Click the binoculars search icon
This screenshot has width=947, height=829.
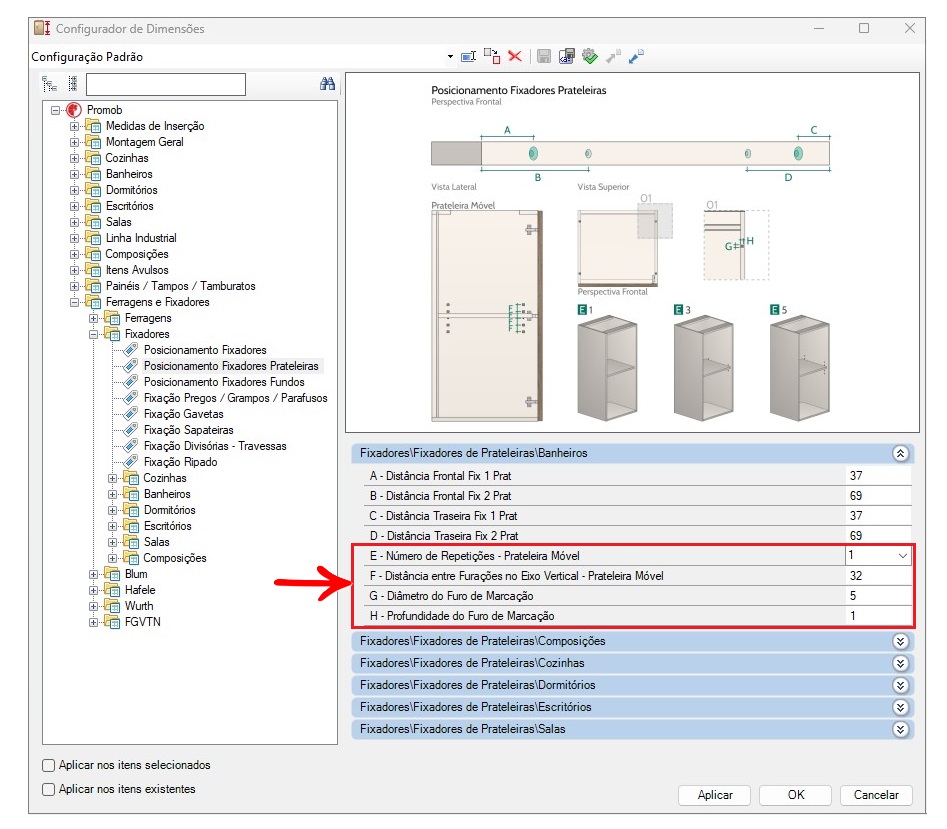coord(327,84)
